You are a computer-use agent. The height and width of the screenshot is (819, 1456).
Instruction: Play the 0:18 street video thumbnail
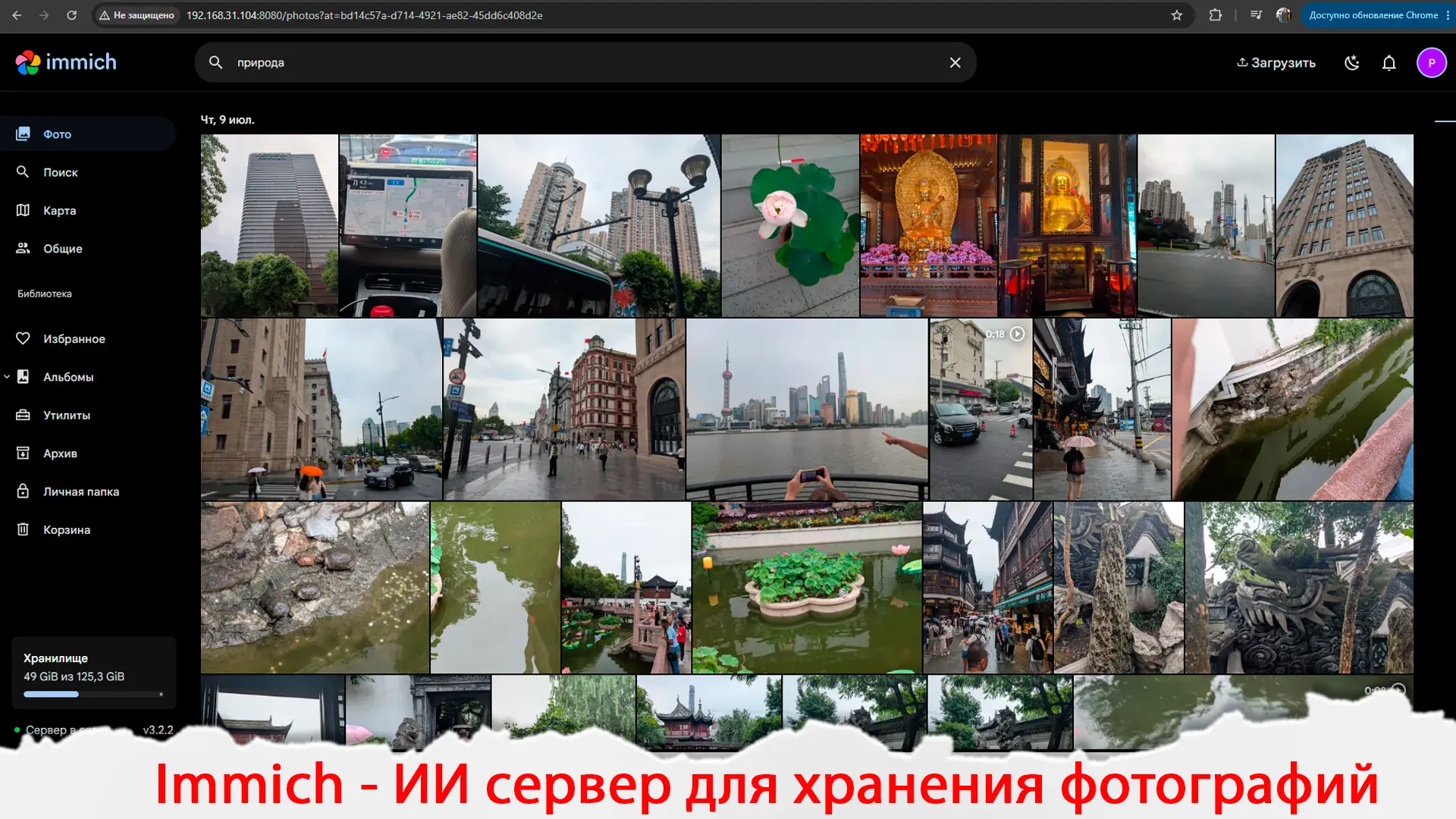981,409
